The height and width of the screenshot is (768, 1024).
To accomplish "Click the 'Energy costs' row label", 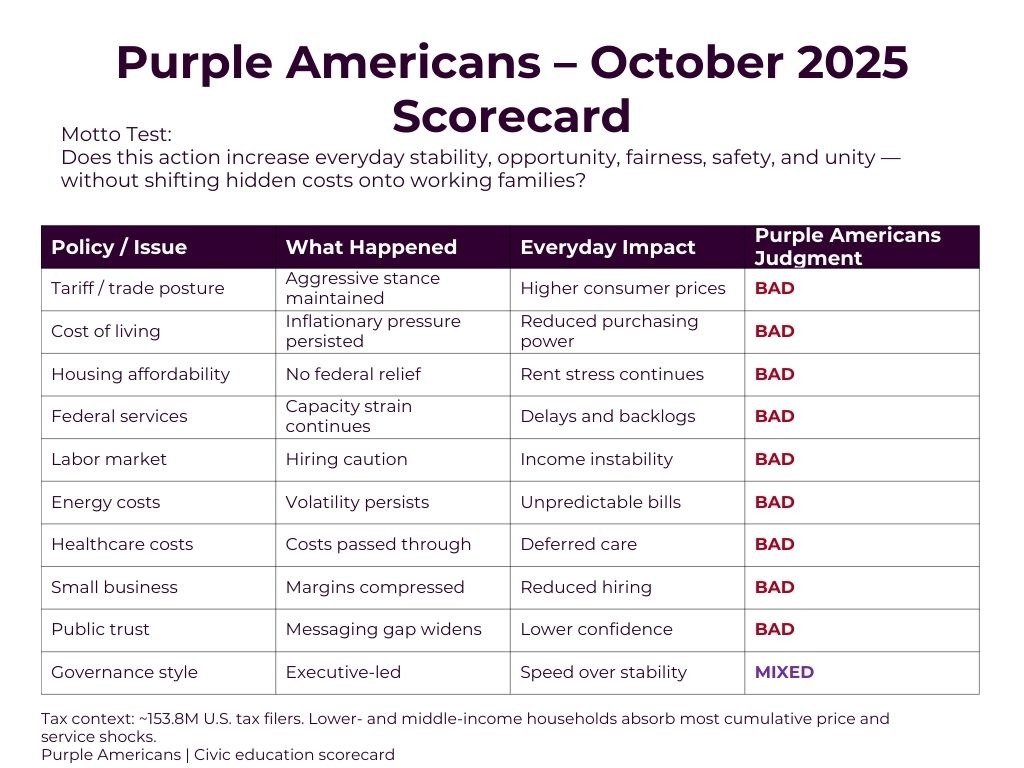I will click(x=106, y=502).
